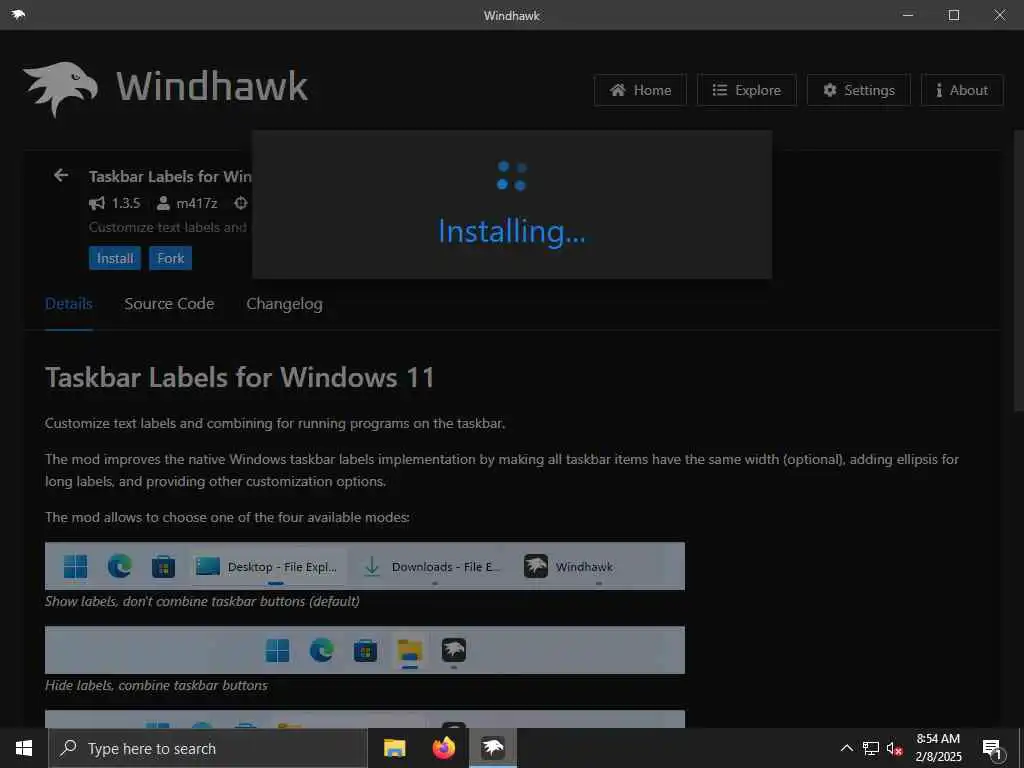The width and height of the screenshot is (1024, 768).
Task: Open the Home page
Action: coord(640,90)
